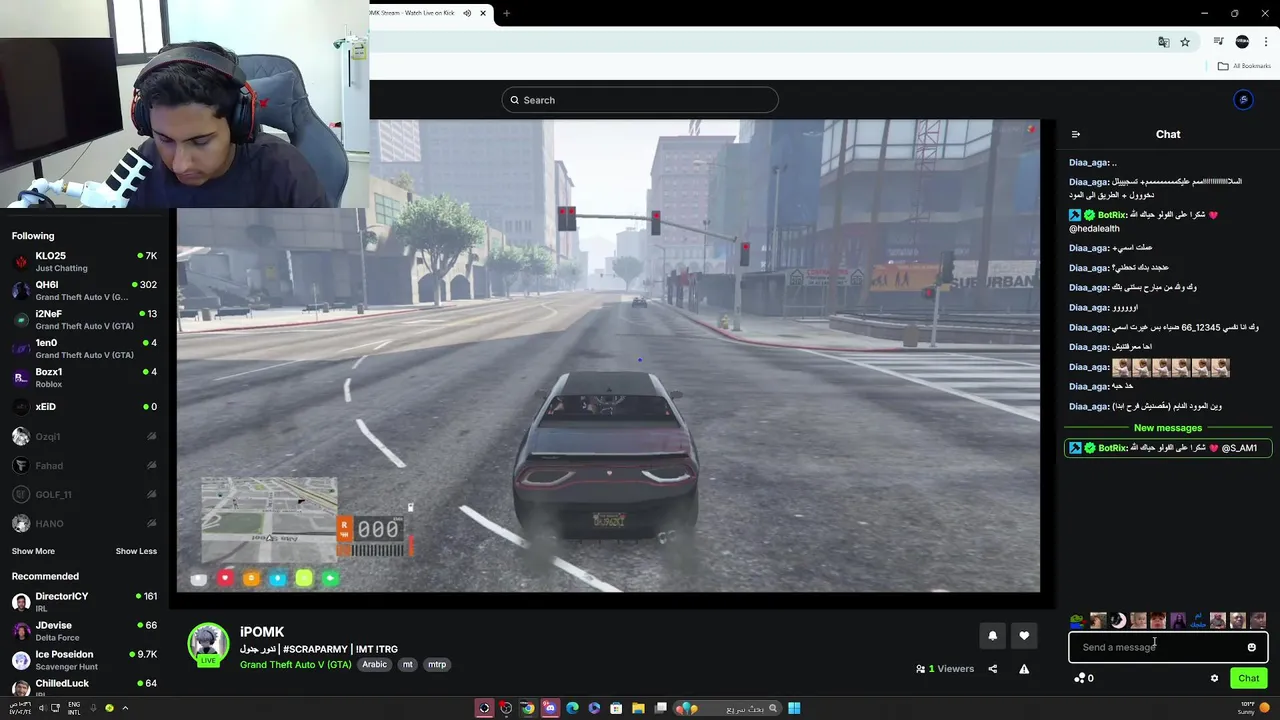
Task: Open offline HANO channel in Following
Action: coord(85,523)
